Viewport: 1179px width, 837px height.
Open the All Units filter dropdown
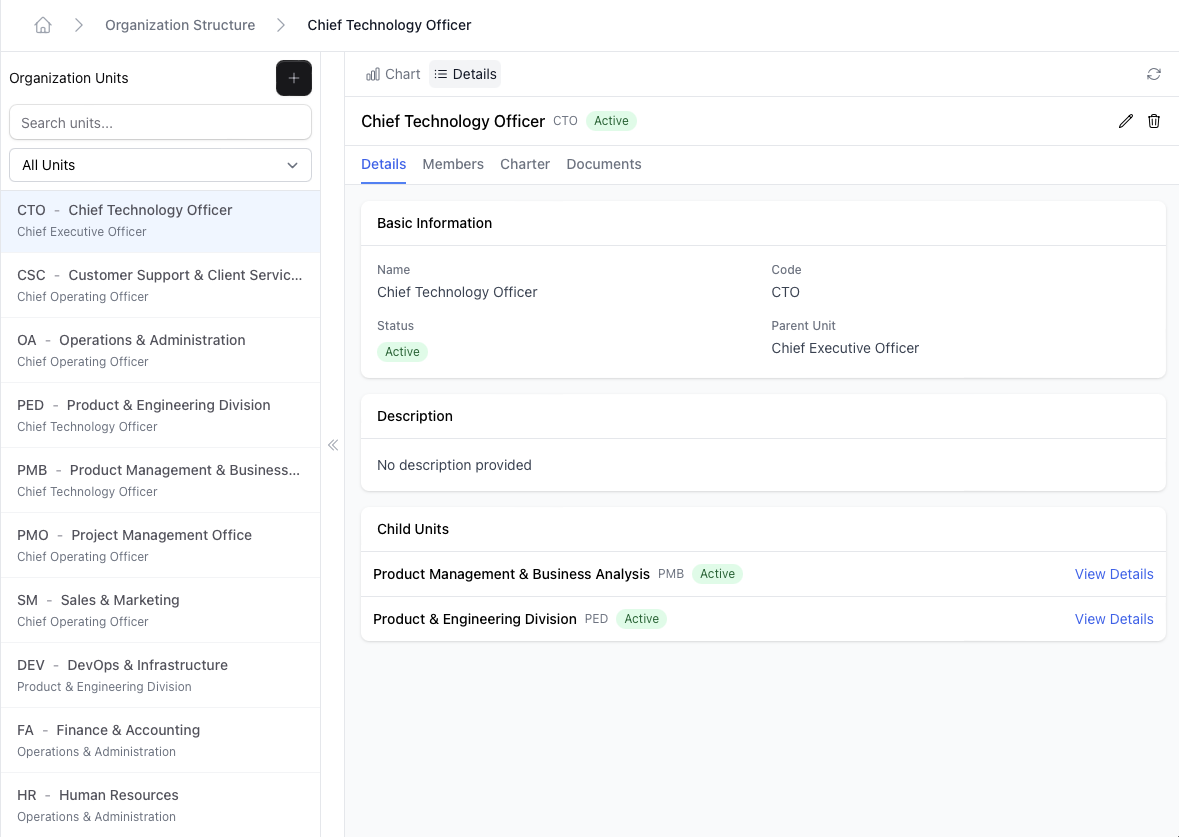click(160, 165)
